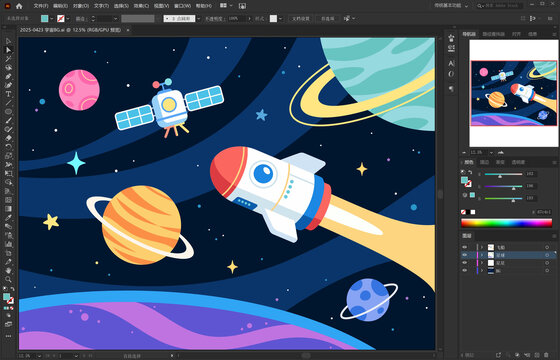Click the color spectrum bar
This screenshot has width=560, height=360.
pos(506,223)
